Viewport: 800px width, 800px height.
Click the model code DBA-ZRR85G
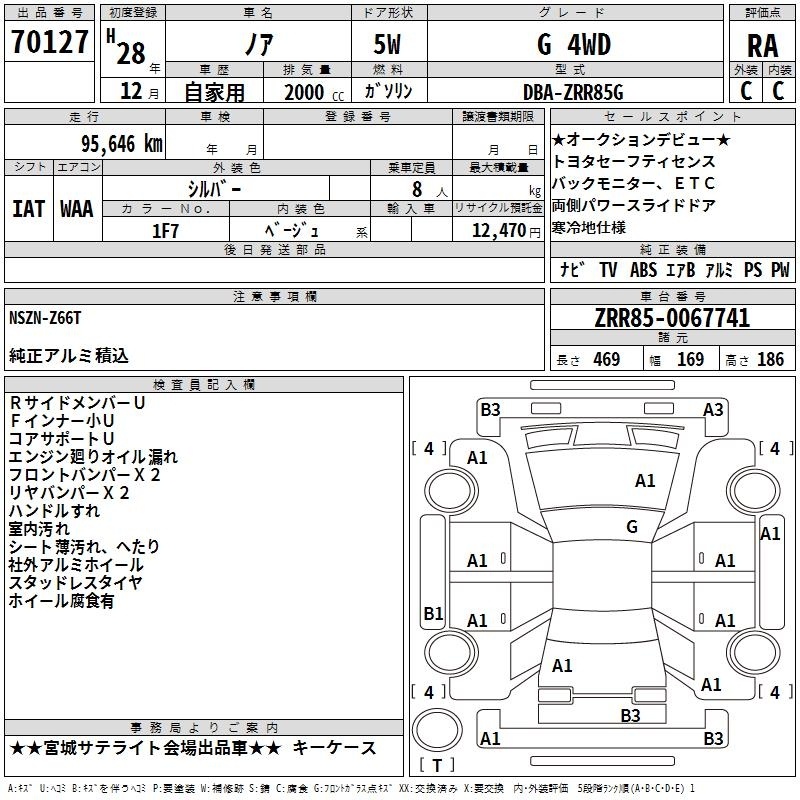pyautogui.click(x=573, y=92)
